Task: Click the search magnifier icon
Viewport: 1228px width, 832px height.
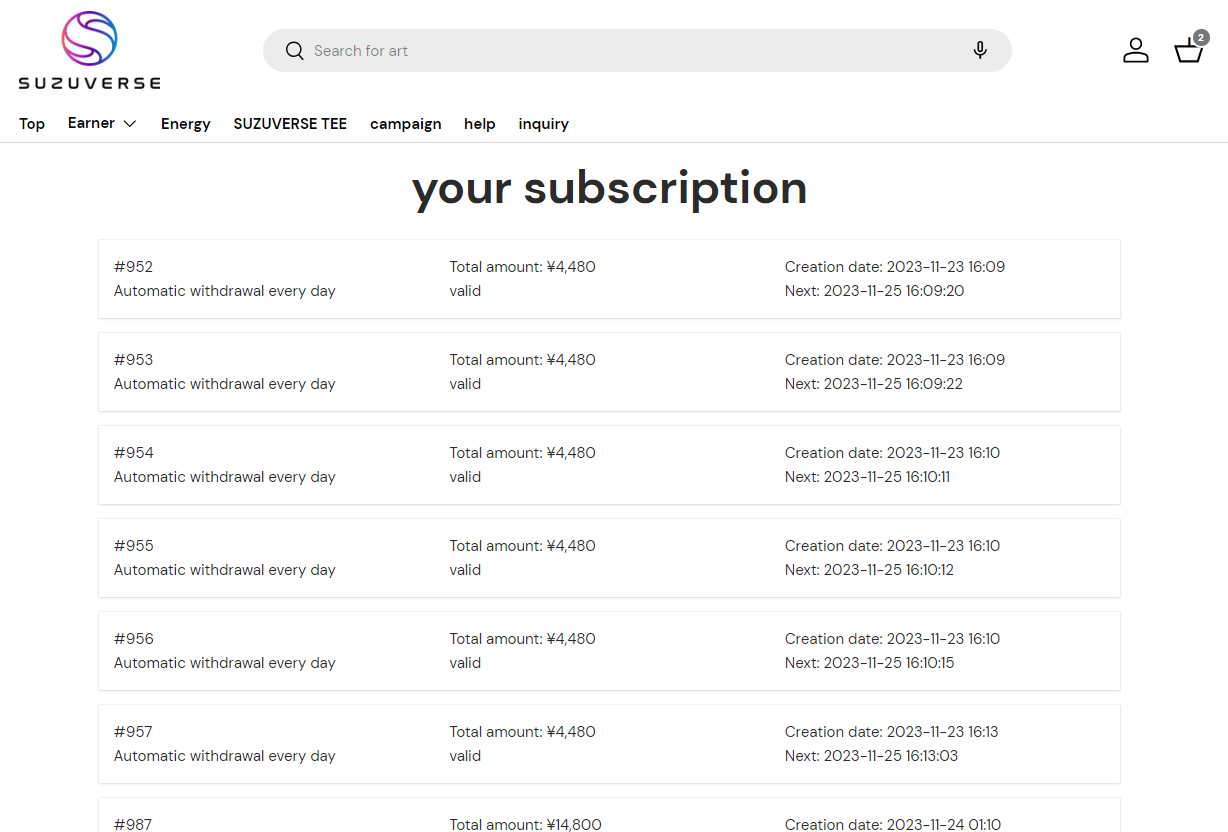Action: pyautogui.click(x=294, y=51)
